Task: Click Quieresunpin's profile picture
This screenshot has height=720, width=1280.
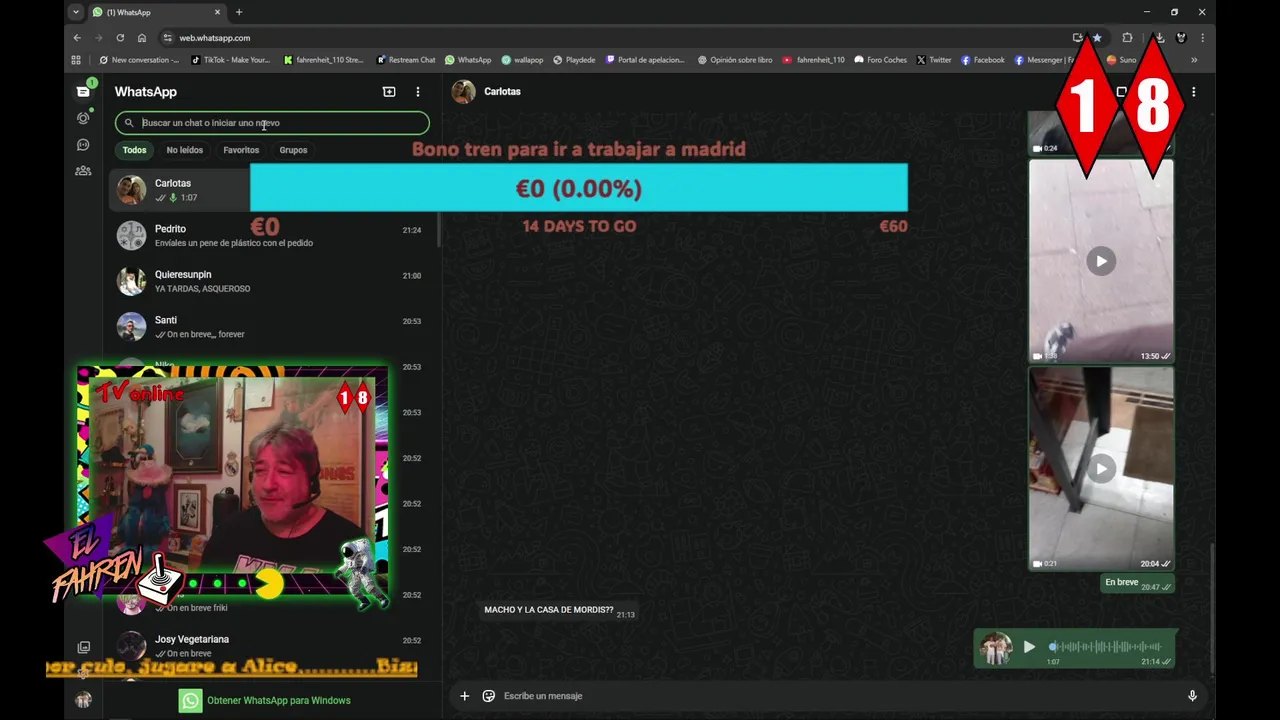Action: tap(131, 281)
